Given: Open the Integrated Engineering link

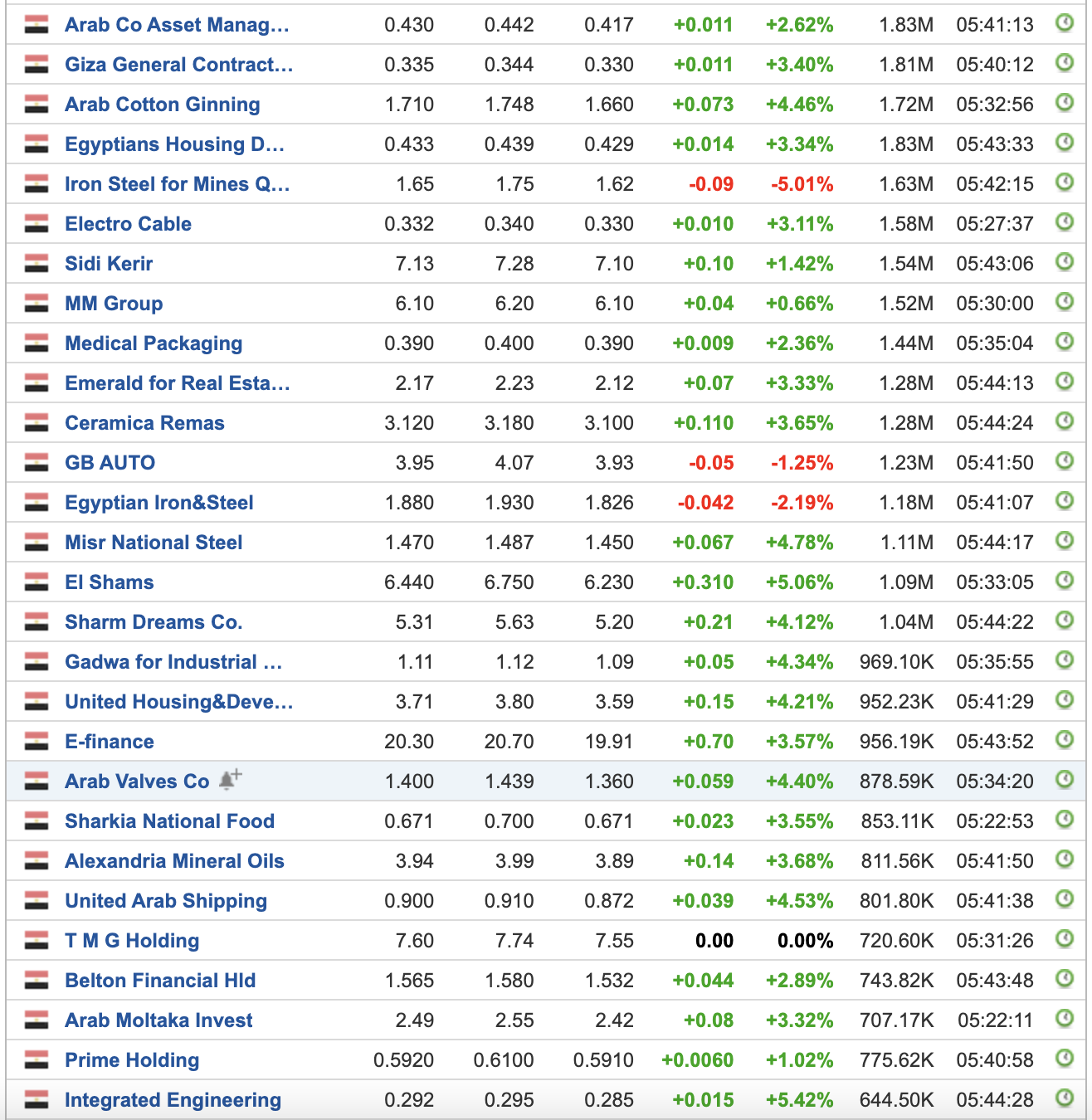Looking at the screenshot, I should (x=173, y=1100).
